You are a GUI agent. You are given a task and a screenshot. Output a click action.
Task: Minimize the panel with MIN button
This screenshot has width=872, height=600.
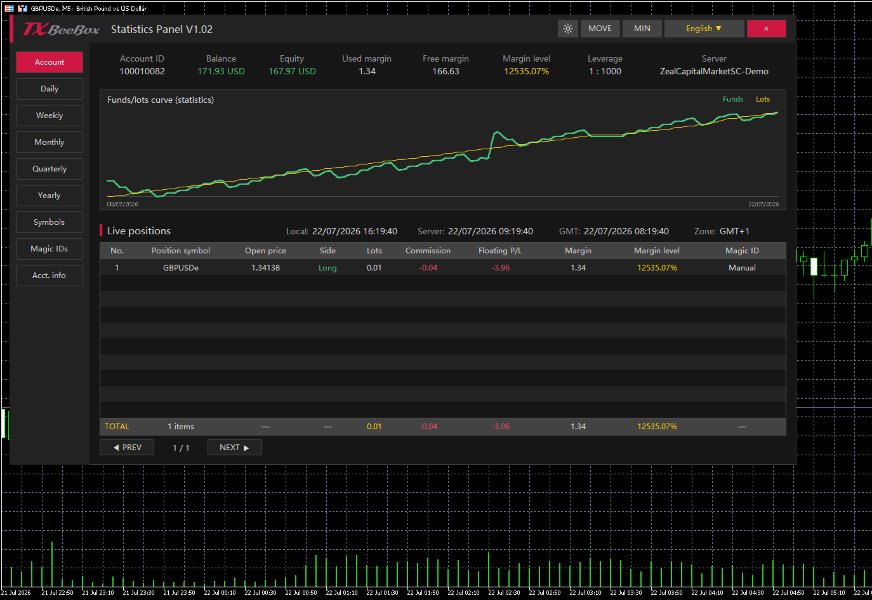pos(642,28)
